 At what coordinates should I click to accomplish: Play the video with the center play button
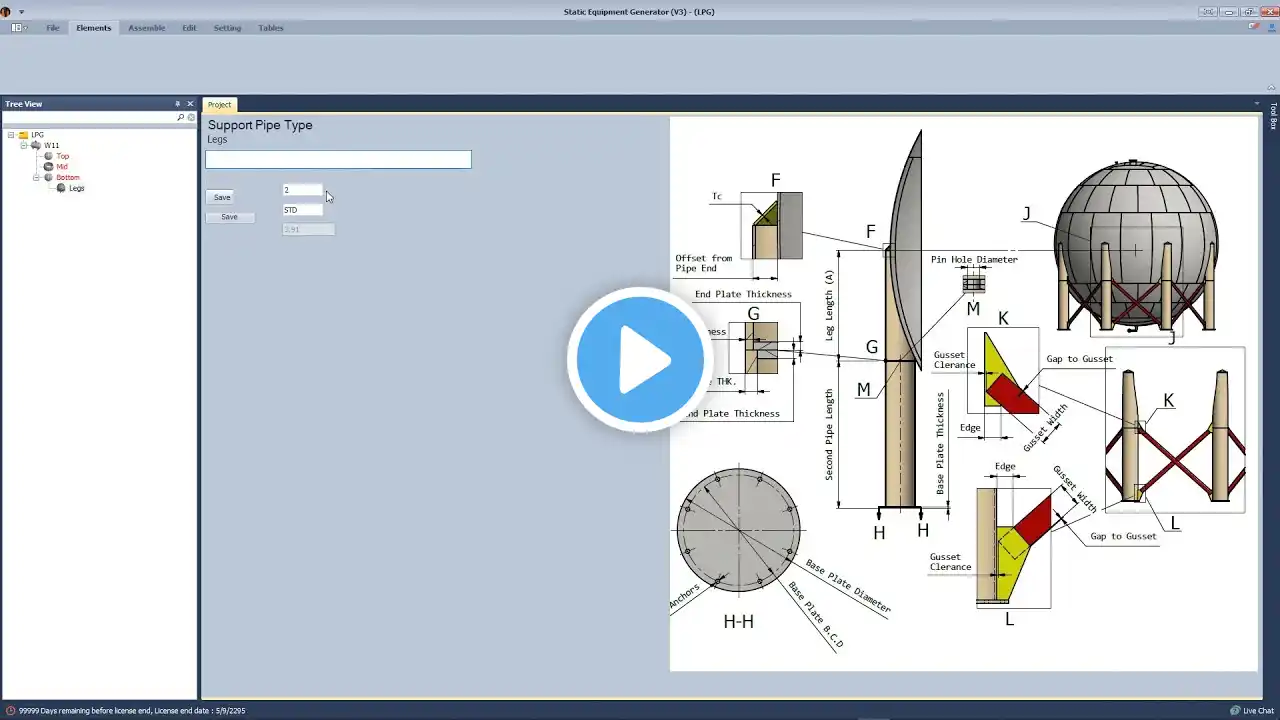pyautogui.click(x=640, y=360)
